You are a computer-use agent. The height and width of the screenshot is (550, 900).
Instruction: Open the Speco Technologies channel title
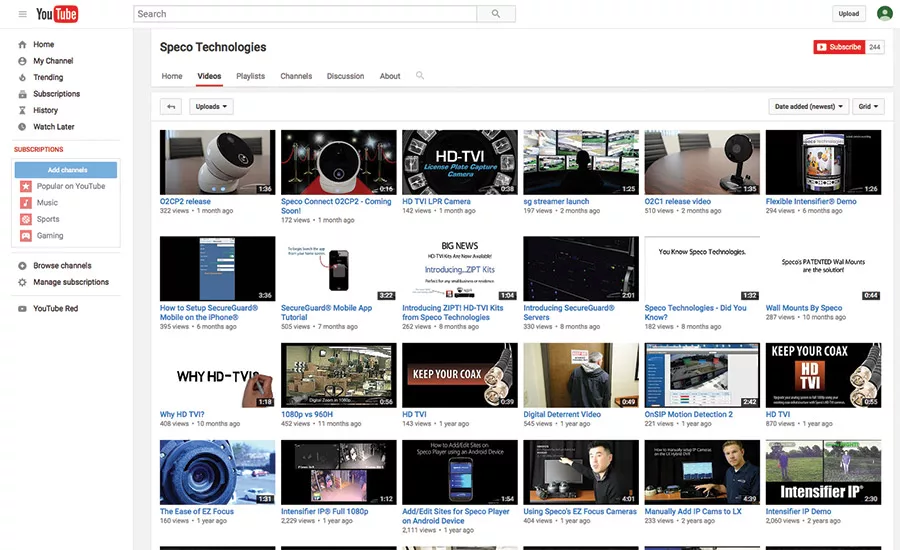click(213, 47)
